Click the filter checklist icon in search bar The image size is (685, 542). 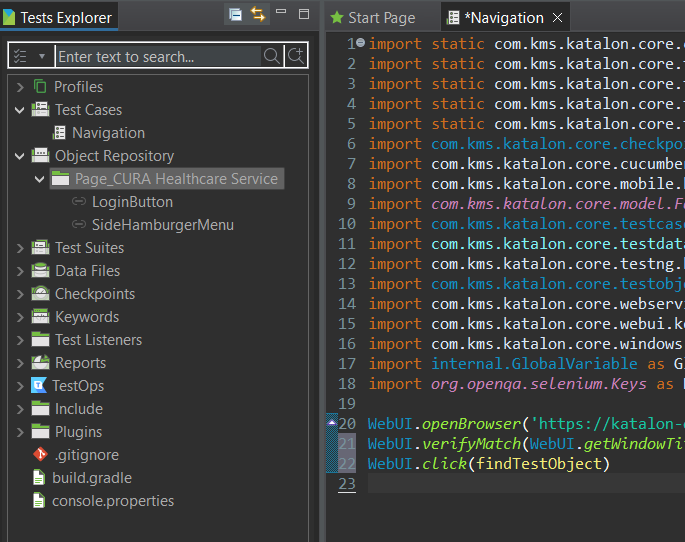(20, 56)
